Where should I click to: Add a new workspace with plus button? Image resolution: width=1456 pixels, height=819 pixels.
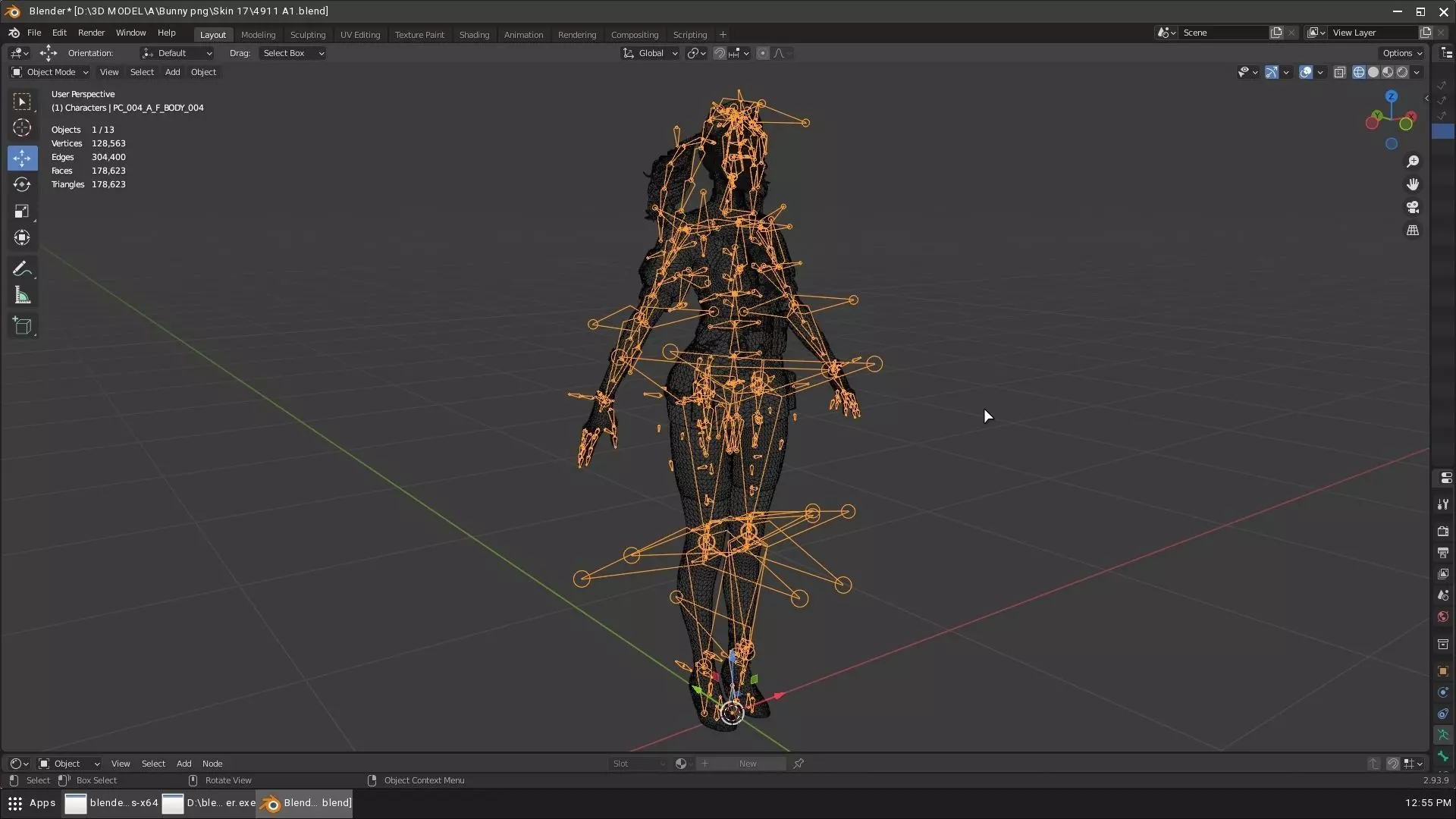pyautogui.click(x=723, y=35)
